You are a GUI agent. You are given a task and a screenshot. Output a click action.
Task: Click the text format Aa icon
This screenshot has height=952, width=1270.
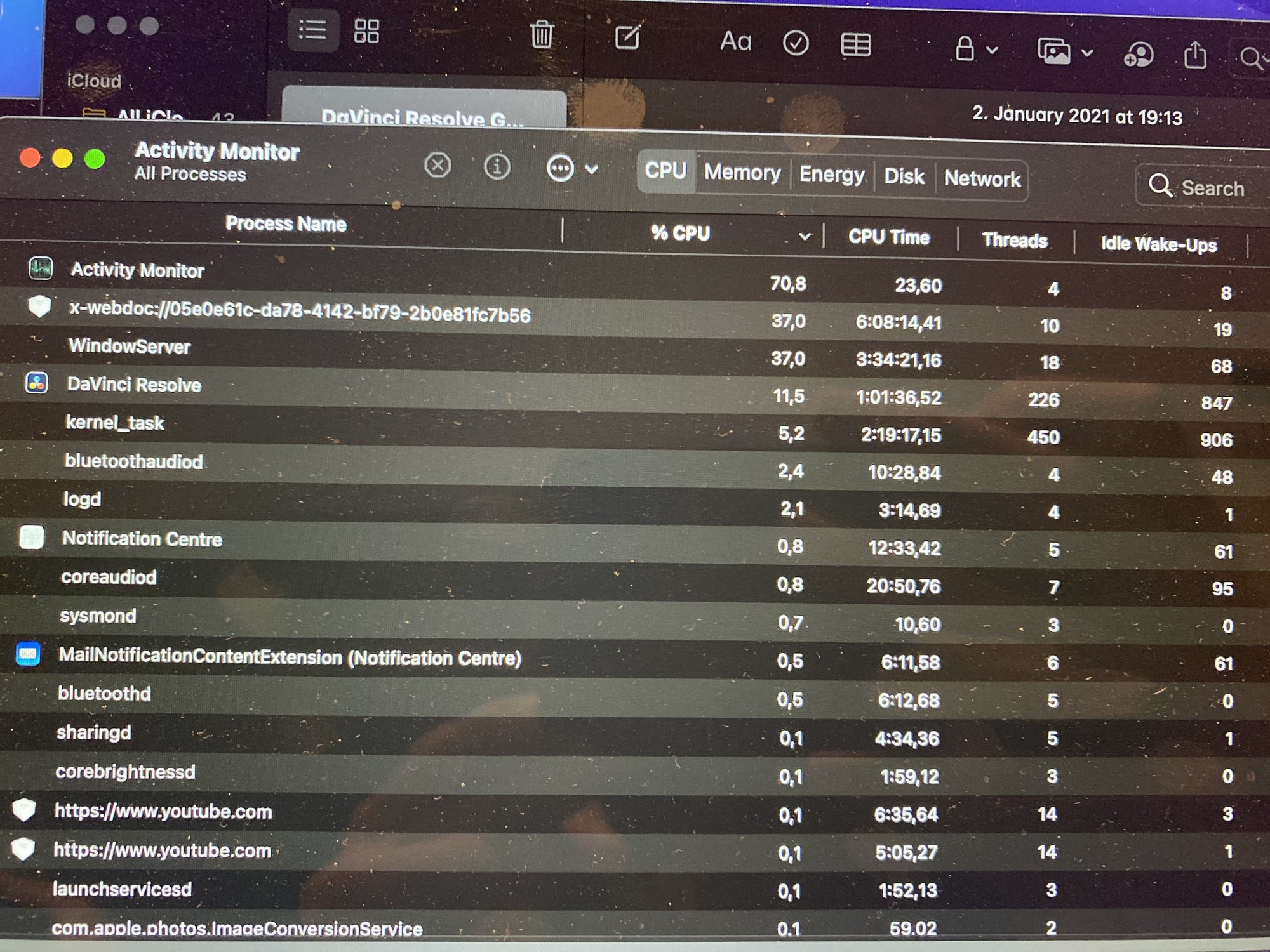735,42
